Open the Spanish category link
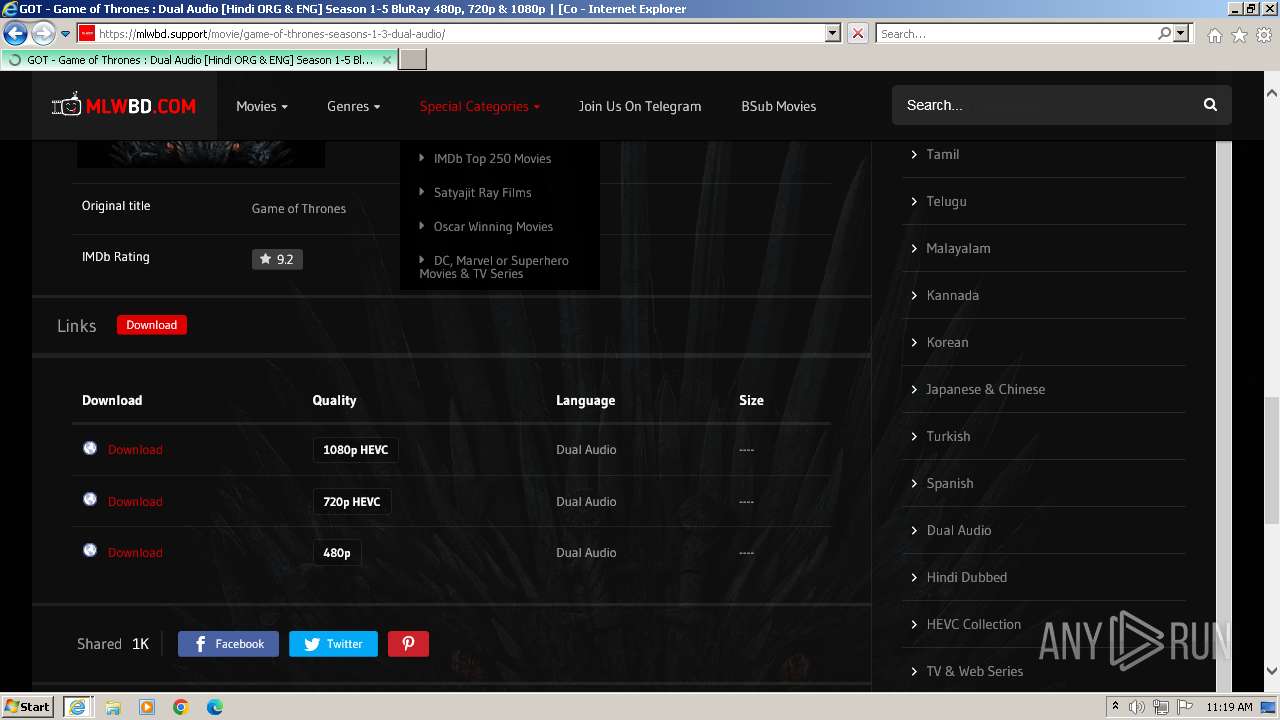The image size is (1280, 720). (x=949, y=483)
